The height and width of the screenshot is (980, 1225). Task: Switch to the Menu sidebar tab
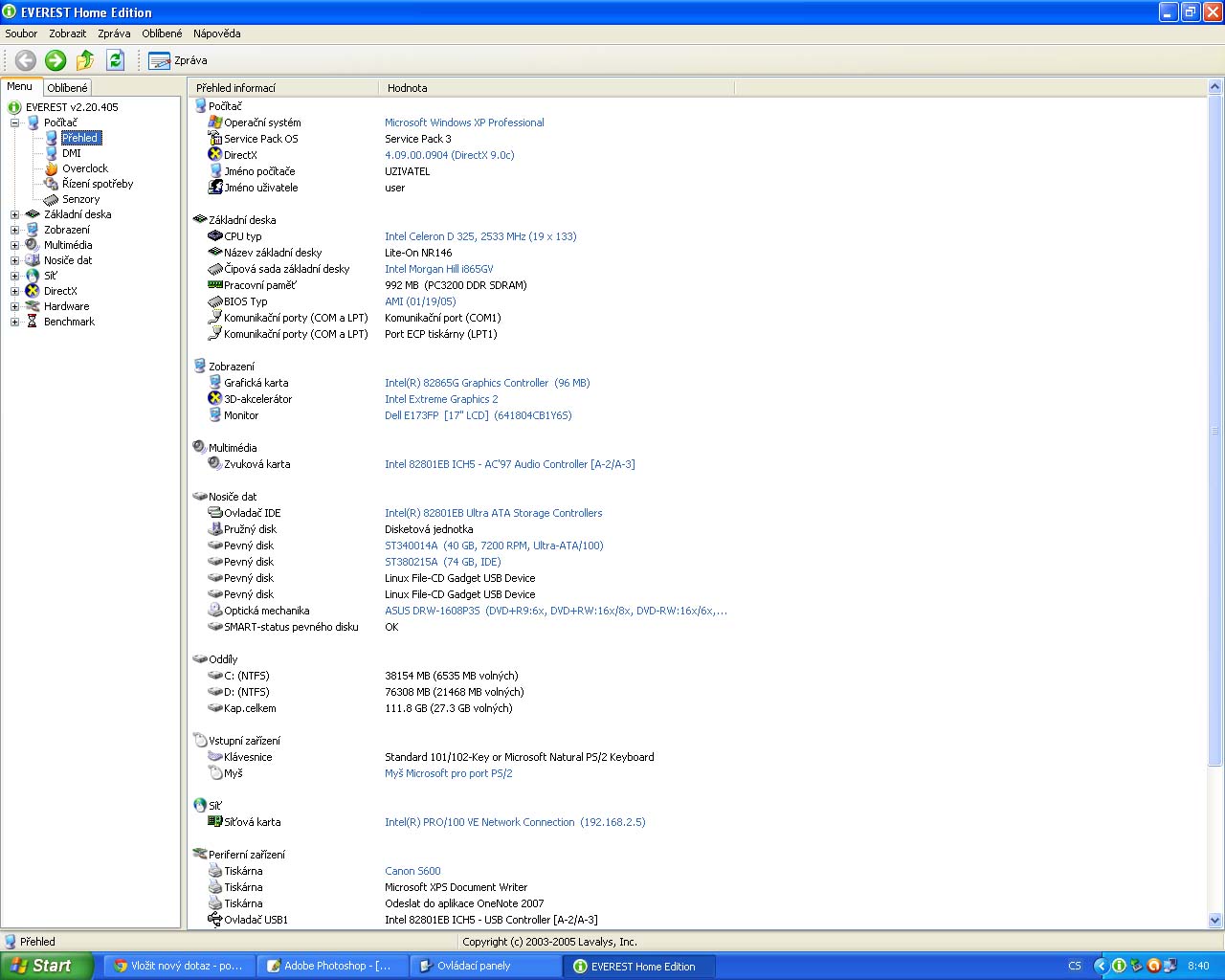point(20,86)
